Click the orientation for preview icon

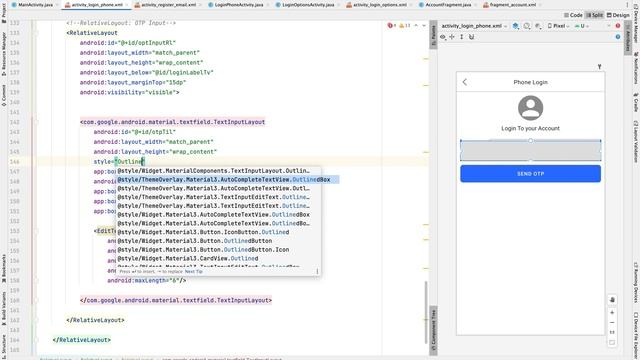click(x=527, y=26)
